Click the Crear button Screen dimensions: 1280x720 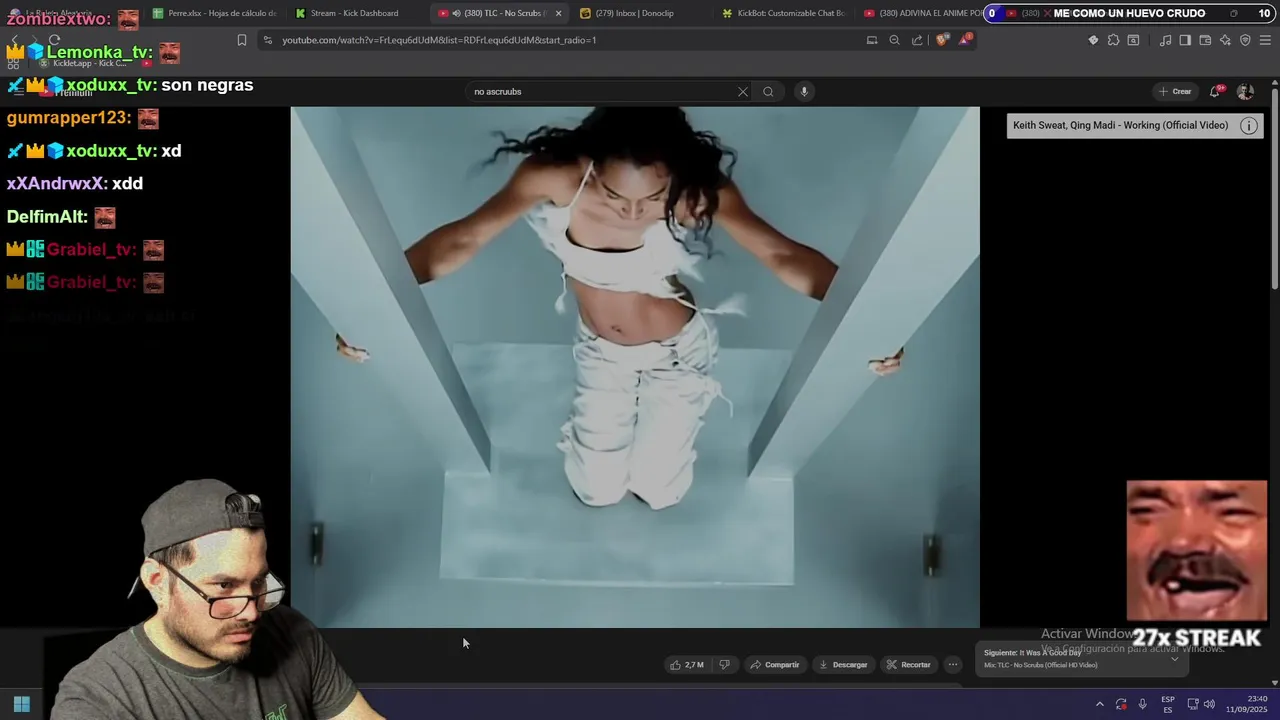[x=1175, y=91]
